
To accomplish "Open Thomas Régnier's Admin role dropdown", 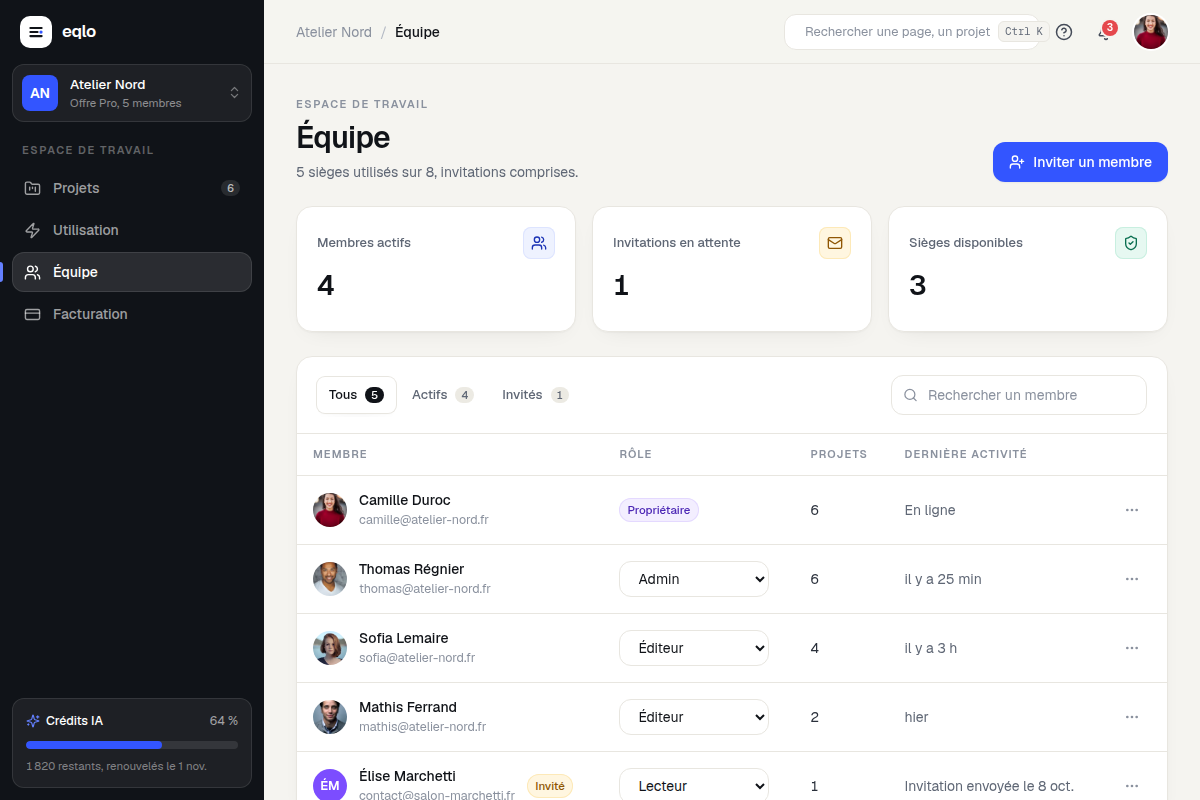I will point(694,579).
